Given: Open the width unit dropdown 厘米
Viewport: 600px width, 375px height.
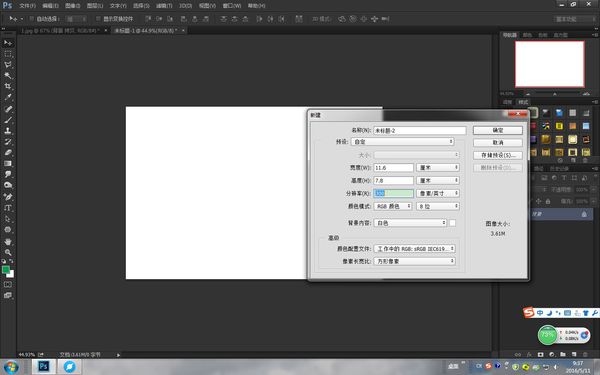Looking at the screenshot, I should point(438,168).
